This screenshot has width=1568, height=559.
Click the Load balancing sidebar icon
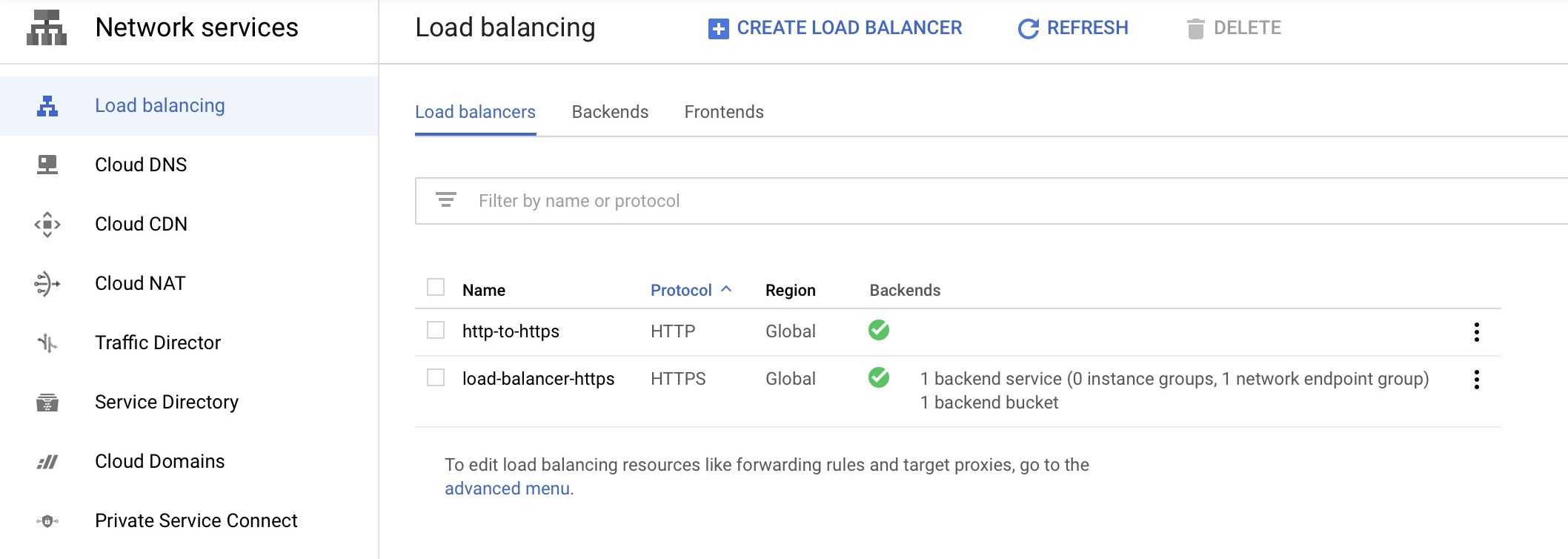[x=47, y=106]
